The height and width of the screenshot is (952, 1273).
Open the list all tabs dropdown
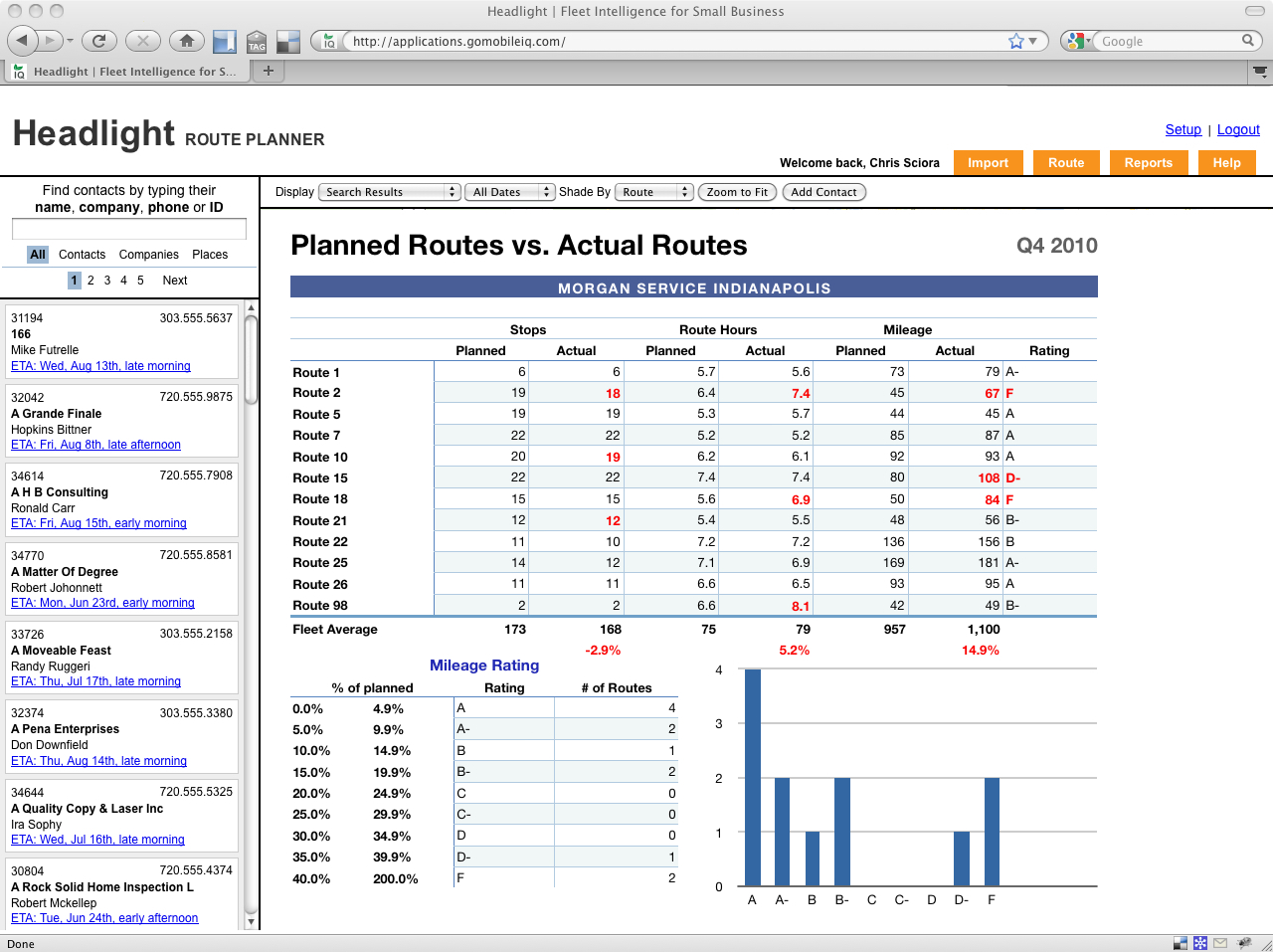(1260, 72)
